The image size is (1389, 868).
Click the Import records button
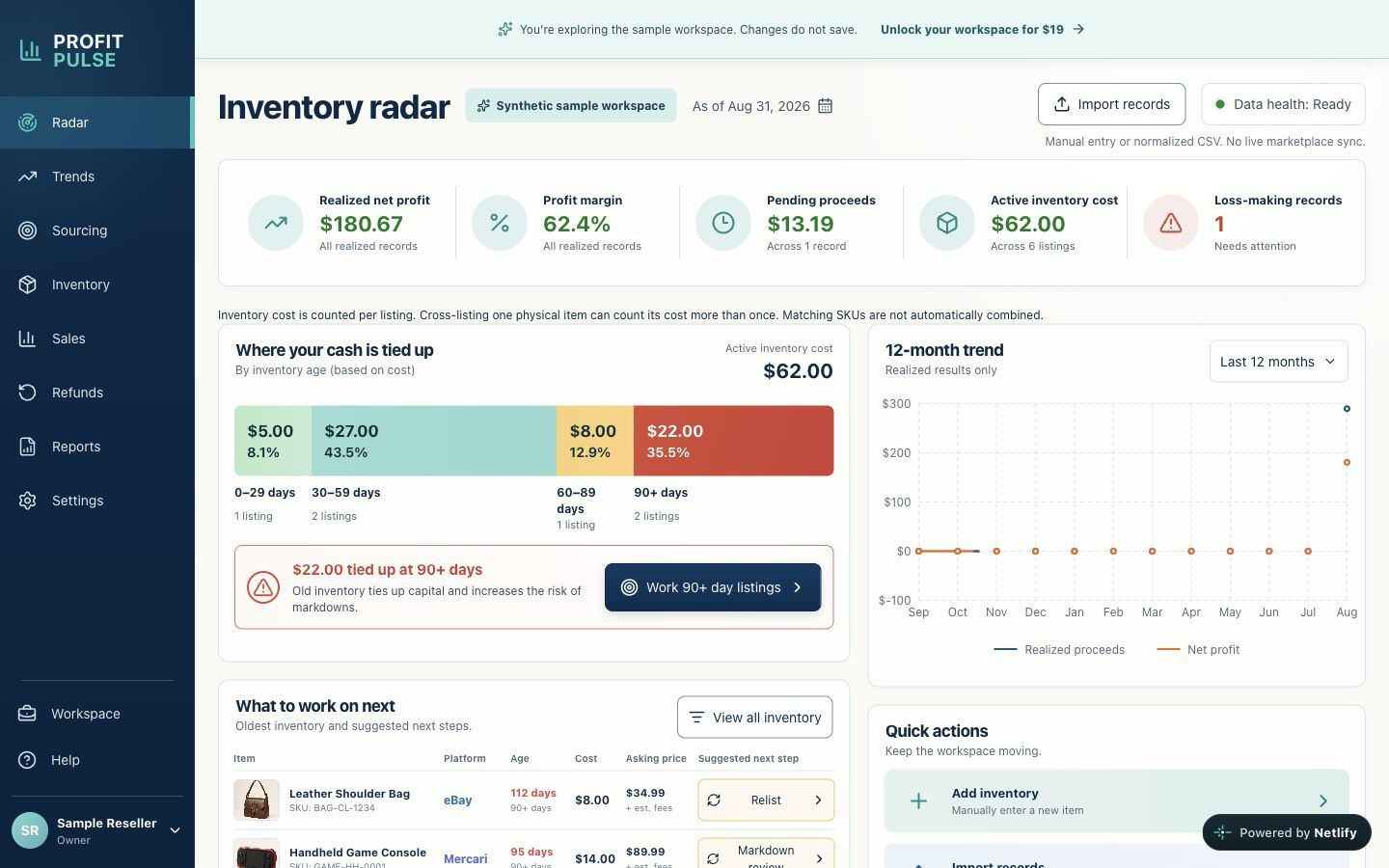[x=1111, y=104]
